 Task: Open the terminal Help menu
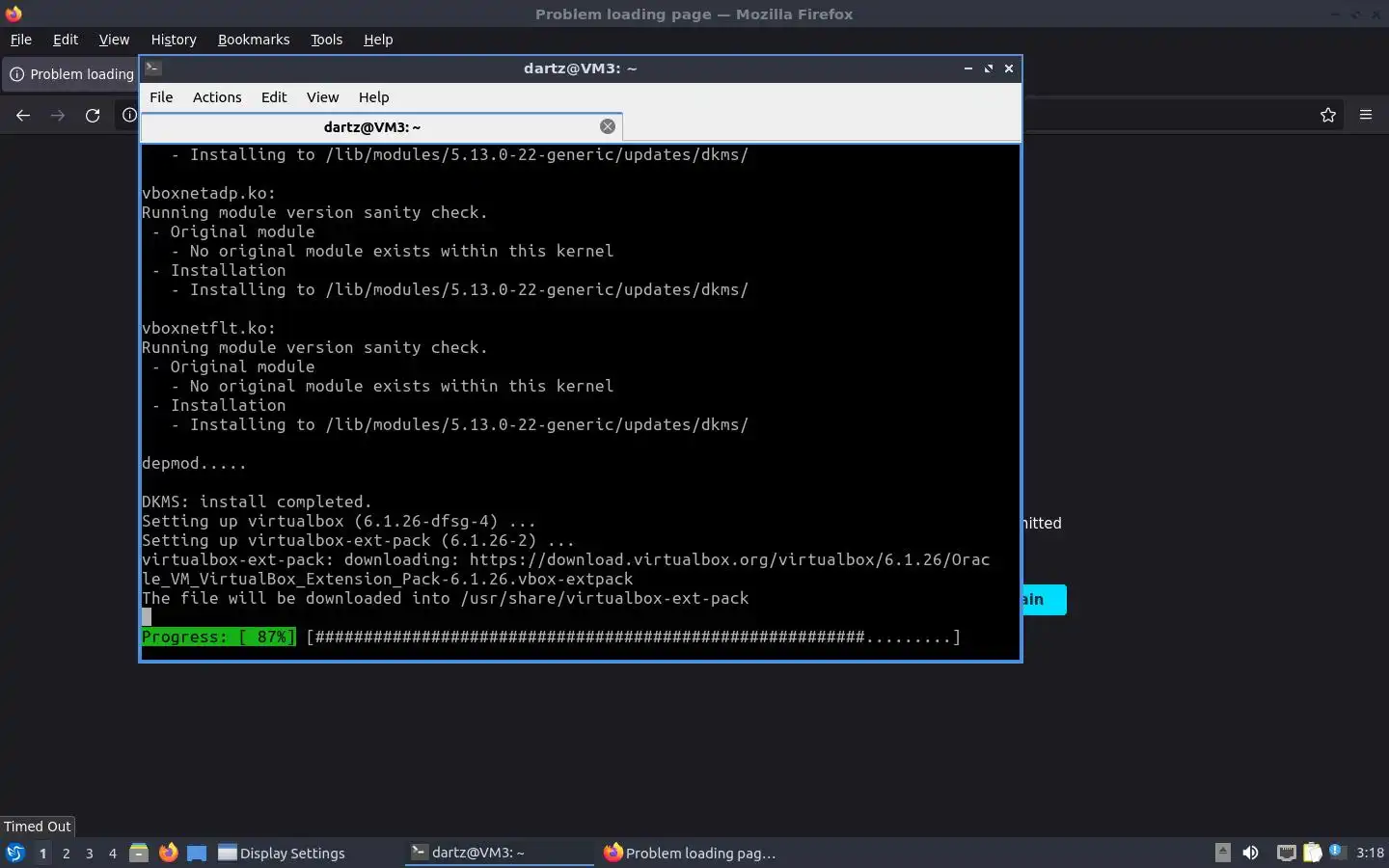coord(373,97)
